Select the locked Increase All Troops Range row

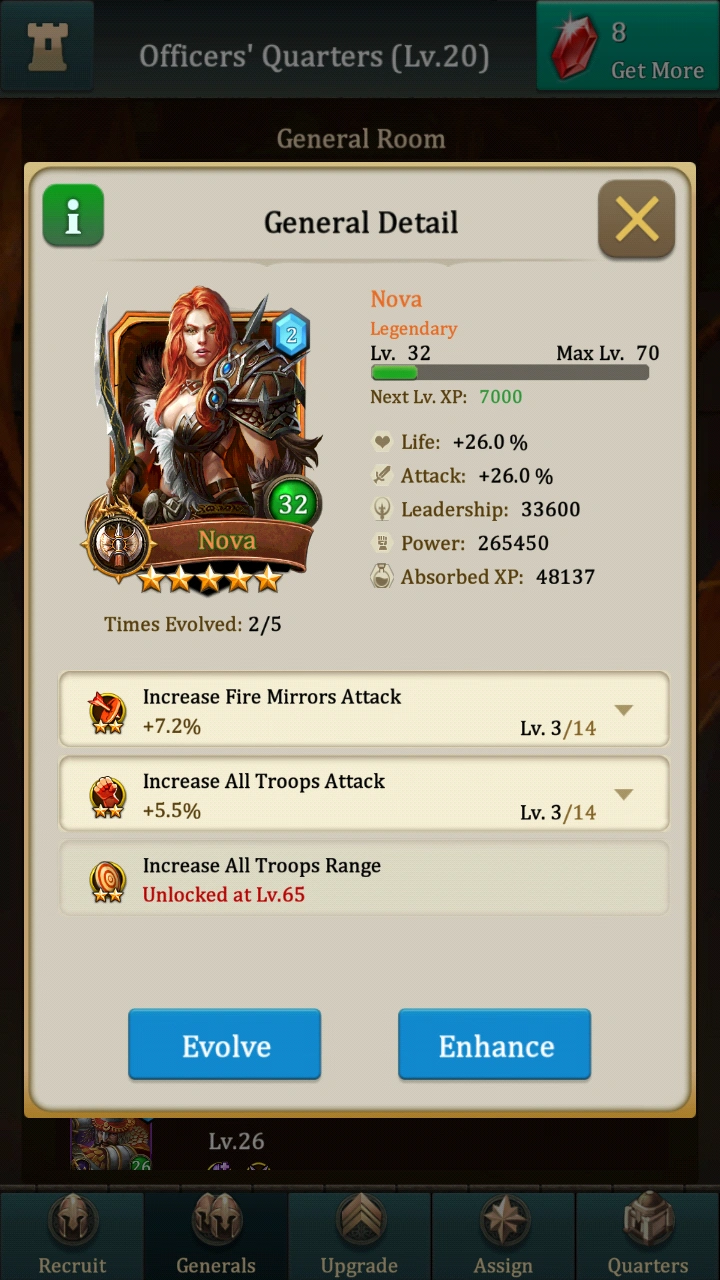coord(364,879)
